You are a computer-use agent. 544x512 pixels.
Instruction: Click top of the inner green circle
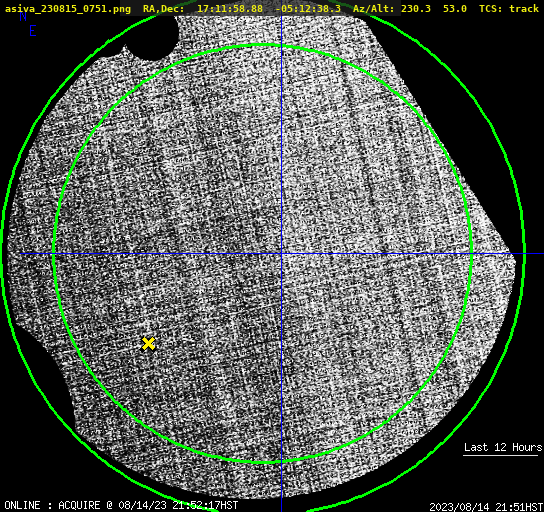coord(263,45)
